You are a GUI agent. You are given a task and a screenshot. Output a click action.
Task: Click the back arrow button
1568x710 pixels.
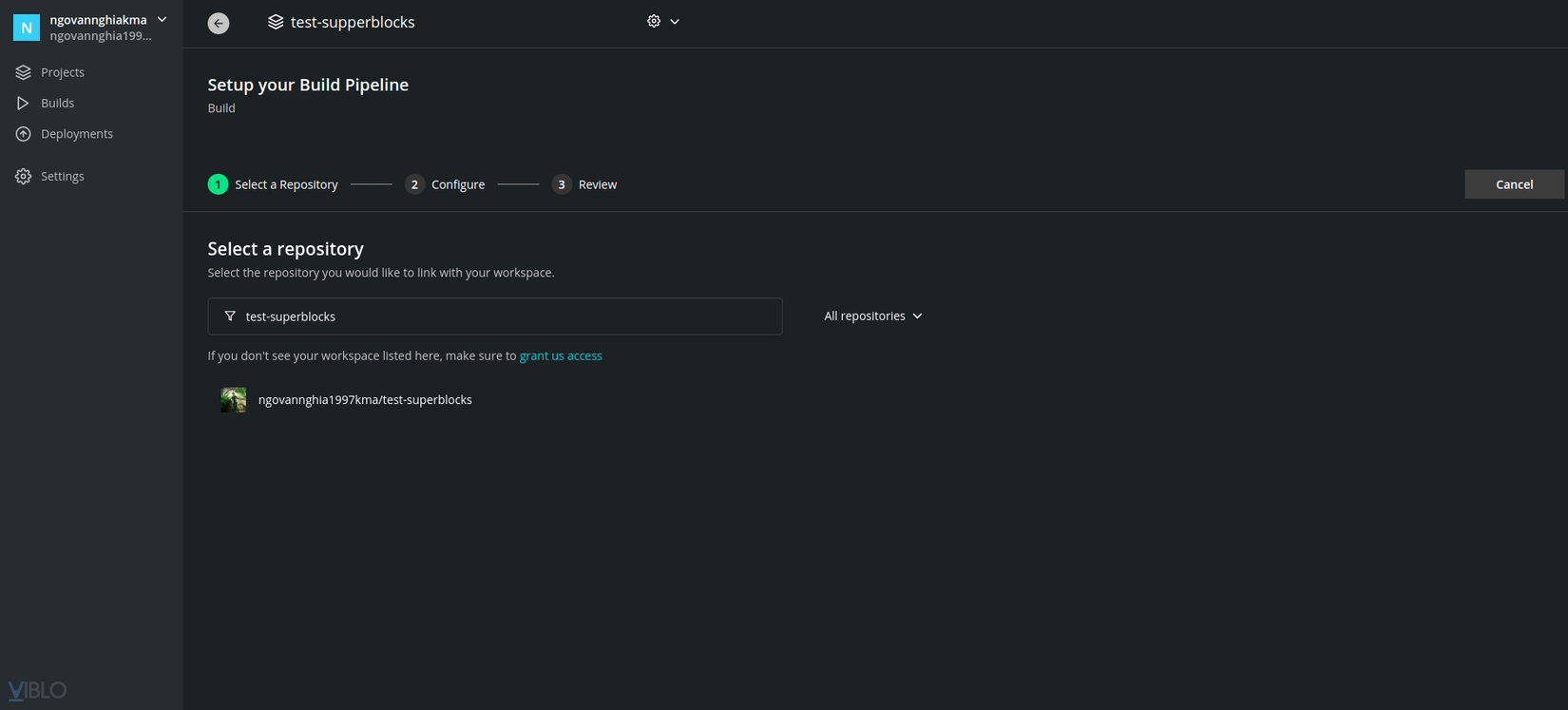(219, 23)
